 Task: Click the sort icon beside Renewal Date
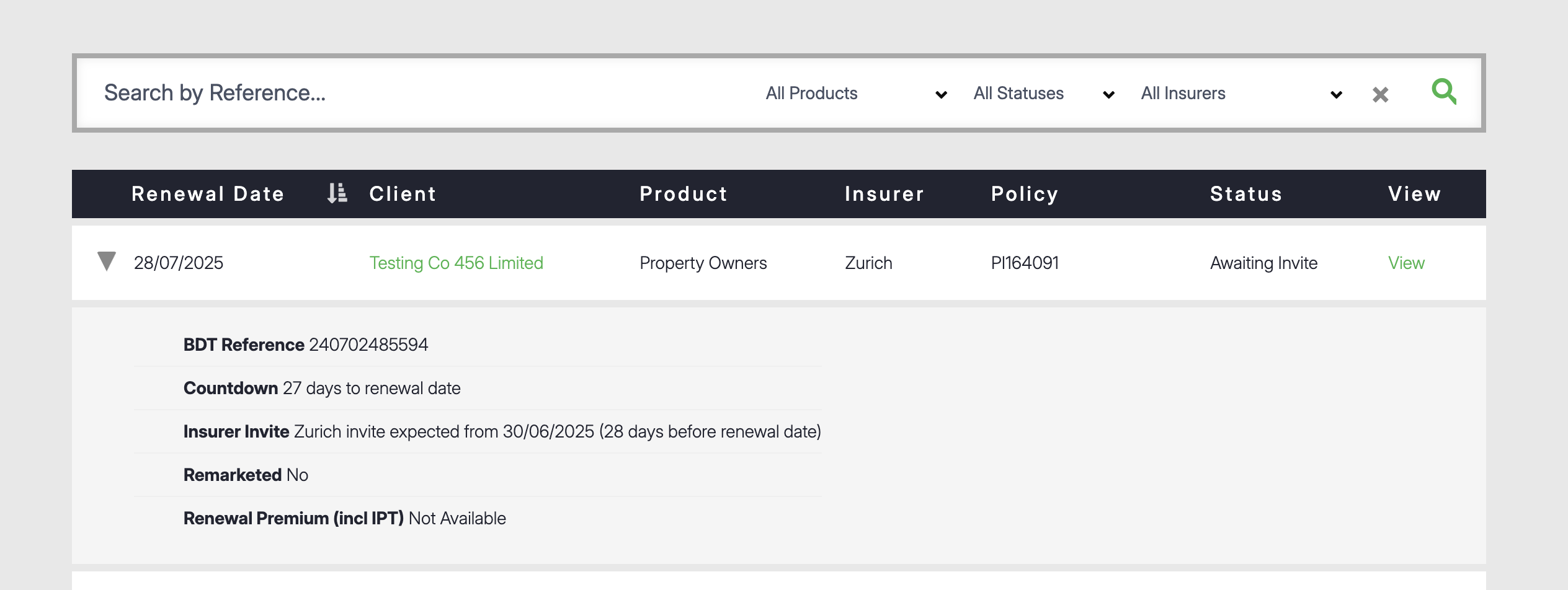coord(337,193)
